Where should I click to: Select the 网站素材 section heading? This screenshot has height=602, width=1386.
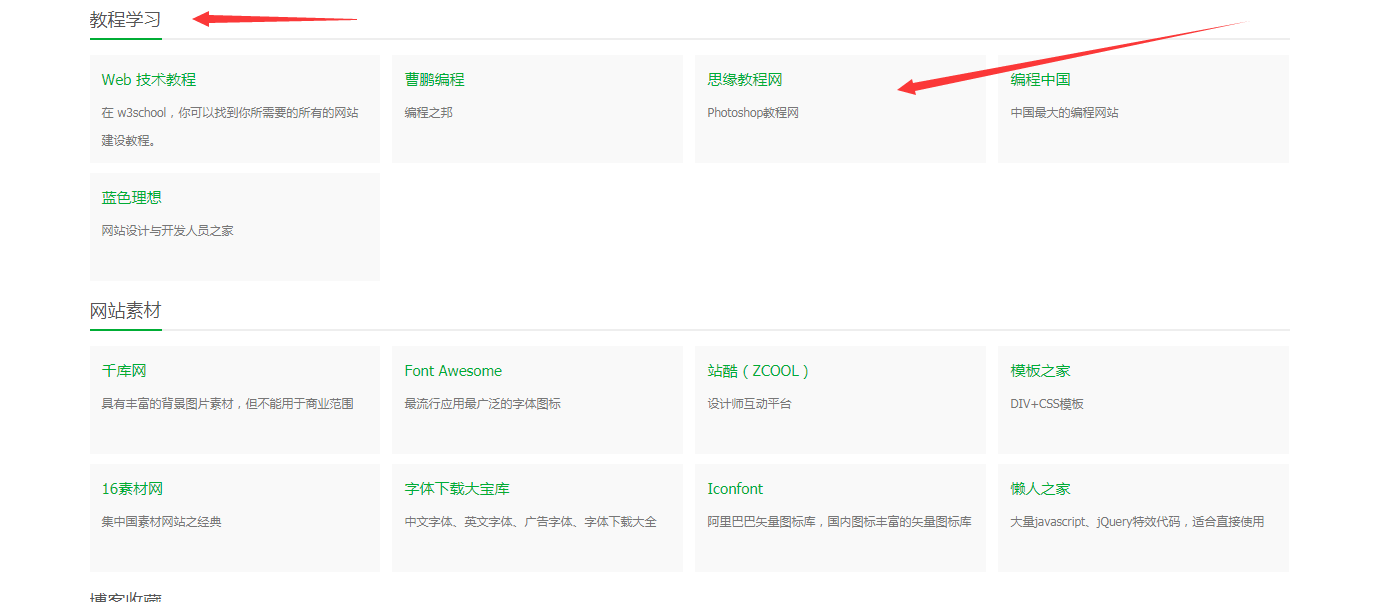125,311
